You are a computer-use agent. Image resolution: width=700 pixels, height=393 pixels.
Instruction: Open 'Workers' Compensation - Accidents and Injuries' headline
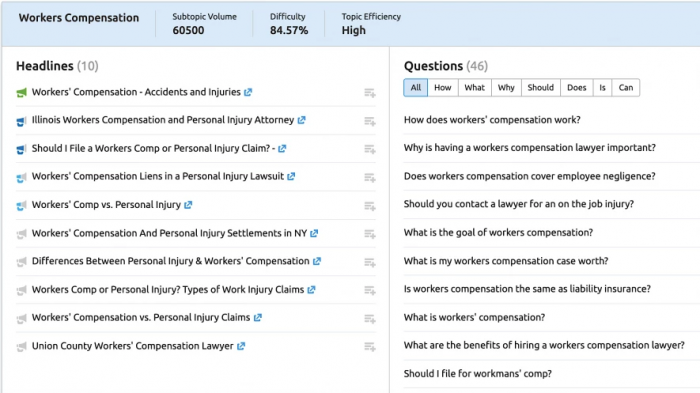tap(136, 92)
